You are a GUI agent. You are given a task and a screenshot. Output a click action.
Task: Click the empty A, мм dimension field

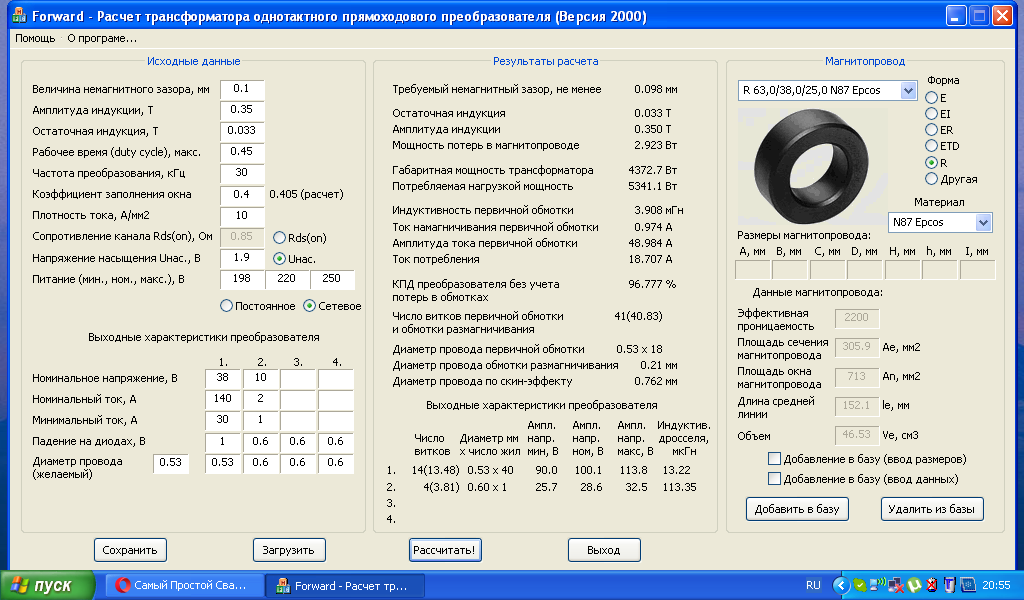click(x=753, y=270)
